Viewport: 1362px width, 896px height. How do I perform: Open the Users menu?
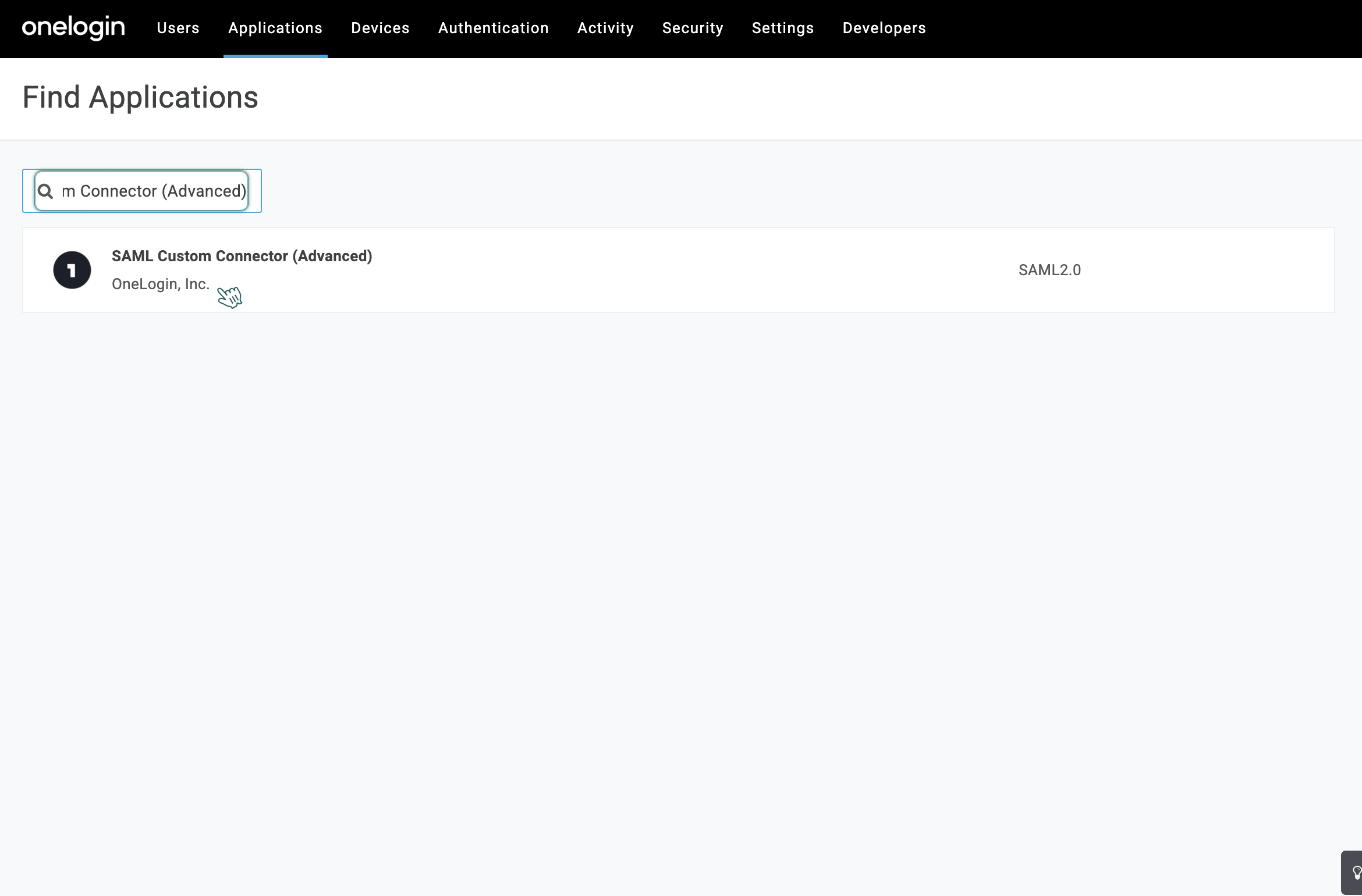[178, 28]
